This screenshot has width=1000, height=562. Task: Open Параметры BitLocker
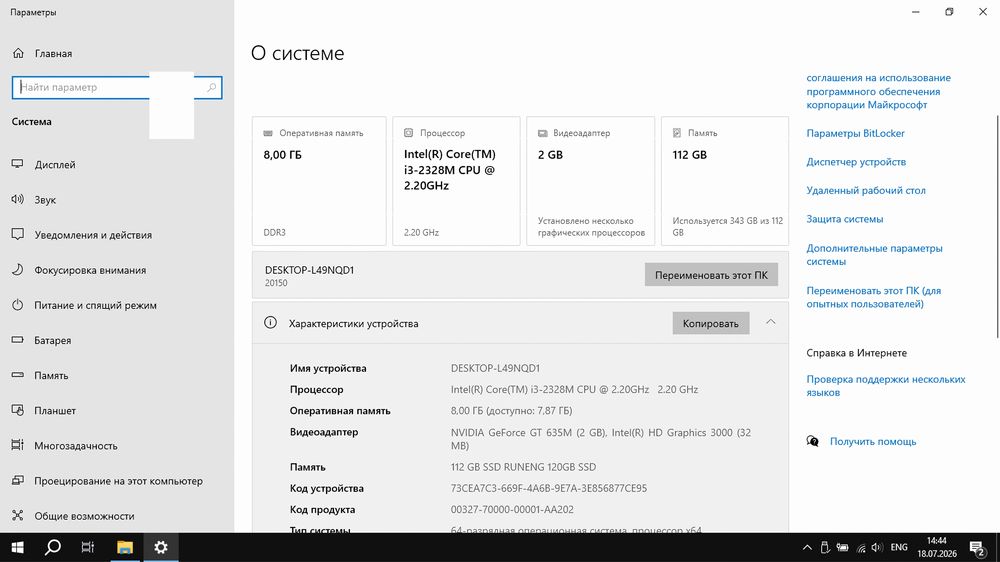[855, 133]
